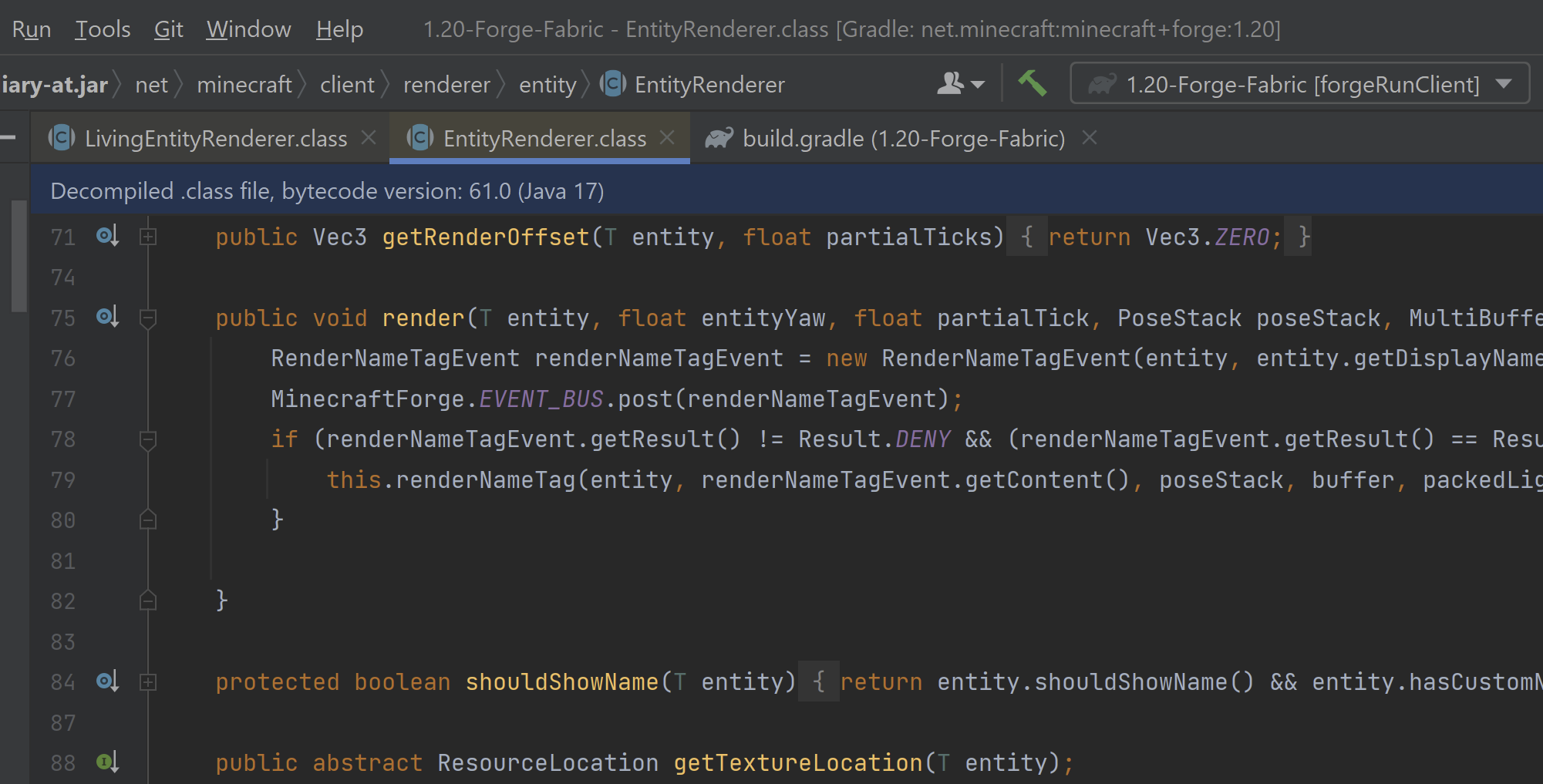Click the Gradle icon inside the run configuration selector

[x=1102, y=84]
